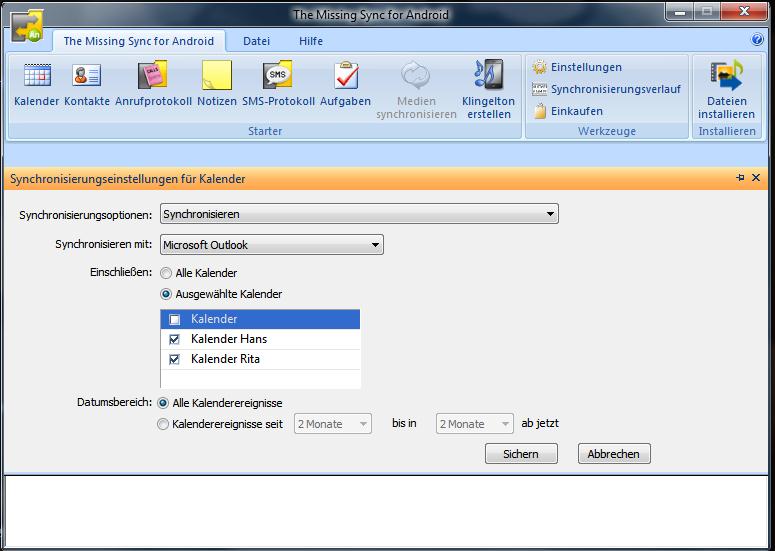Image resolution: width=775 pixels, height=551 pixels.
Task: Select the Kalender Rita list row text
Action: (x=225, y=359)
